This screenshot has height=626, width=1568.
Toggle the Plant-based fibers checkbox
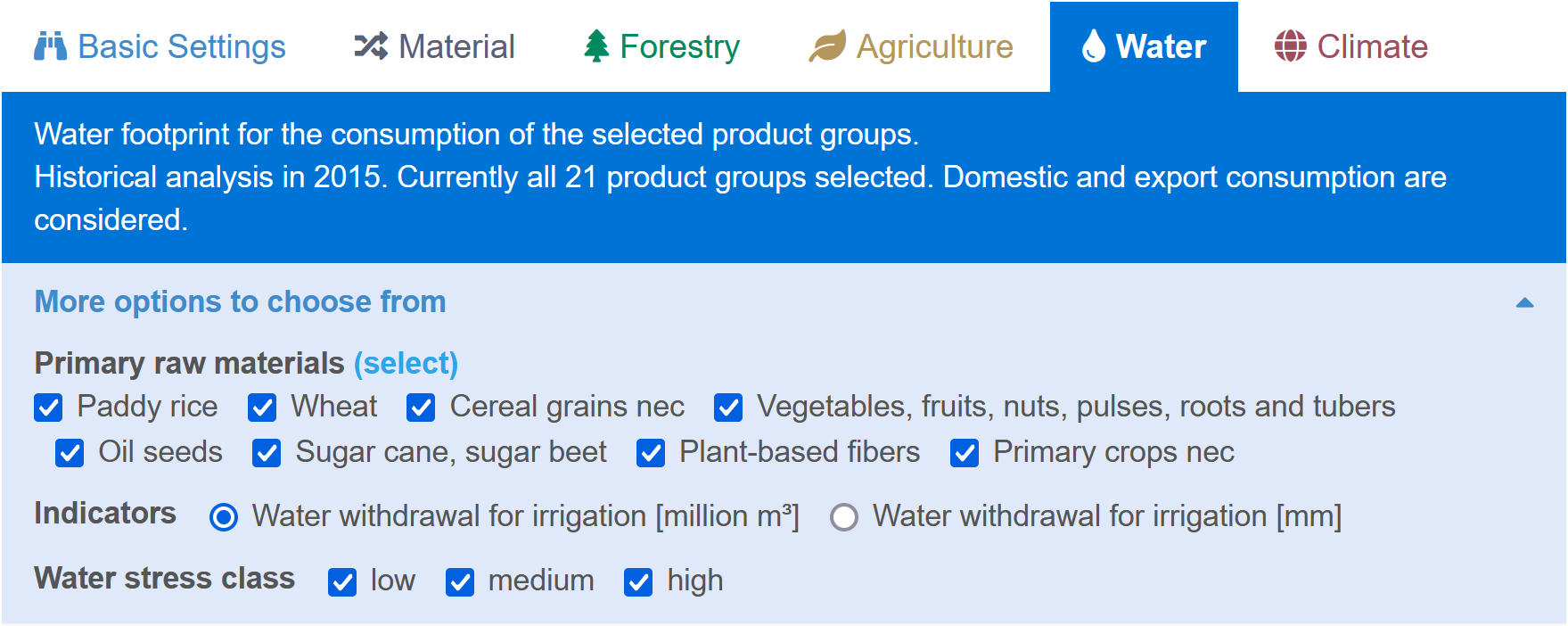[x=651, y=453]
